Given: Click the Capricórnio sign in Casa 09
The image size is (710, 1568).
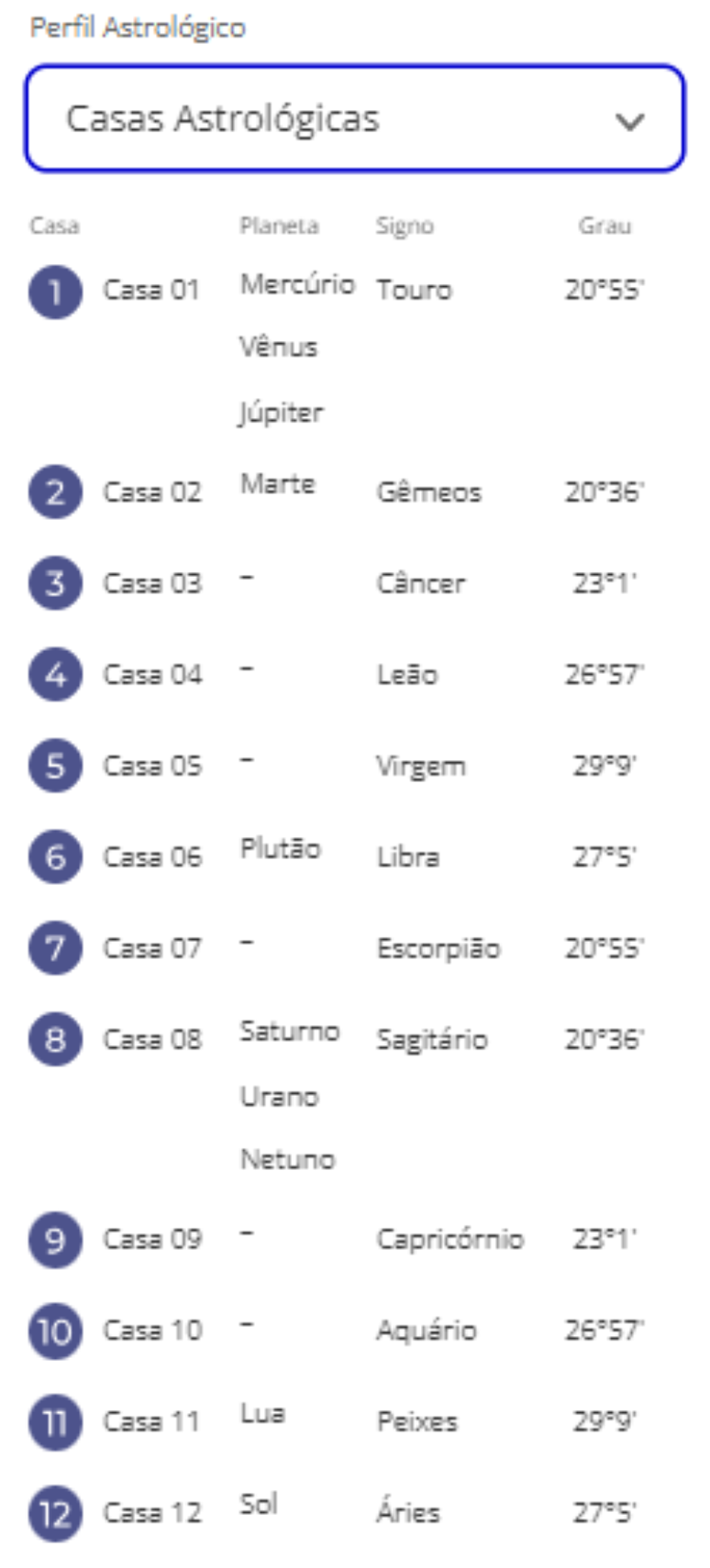Looking at the screenshot, I should 450,1240.
